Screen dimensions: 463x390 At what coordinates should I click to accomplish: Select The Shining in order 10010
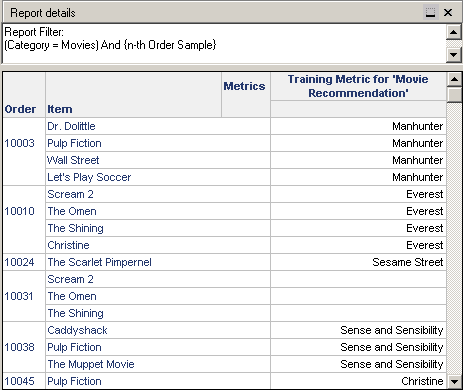[158, 228]
